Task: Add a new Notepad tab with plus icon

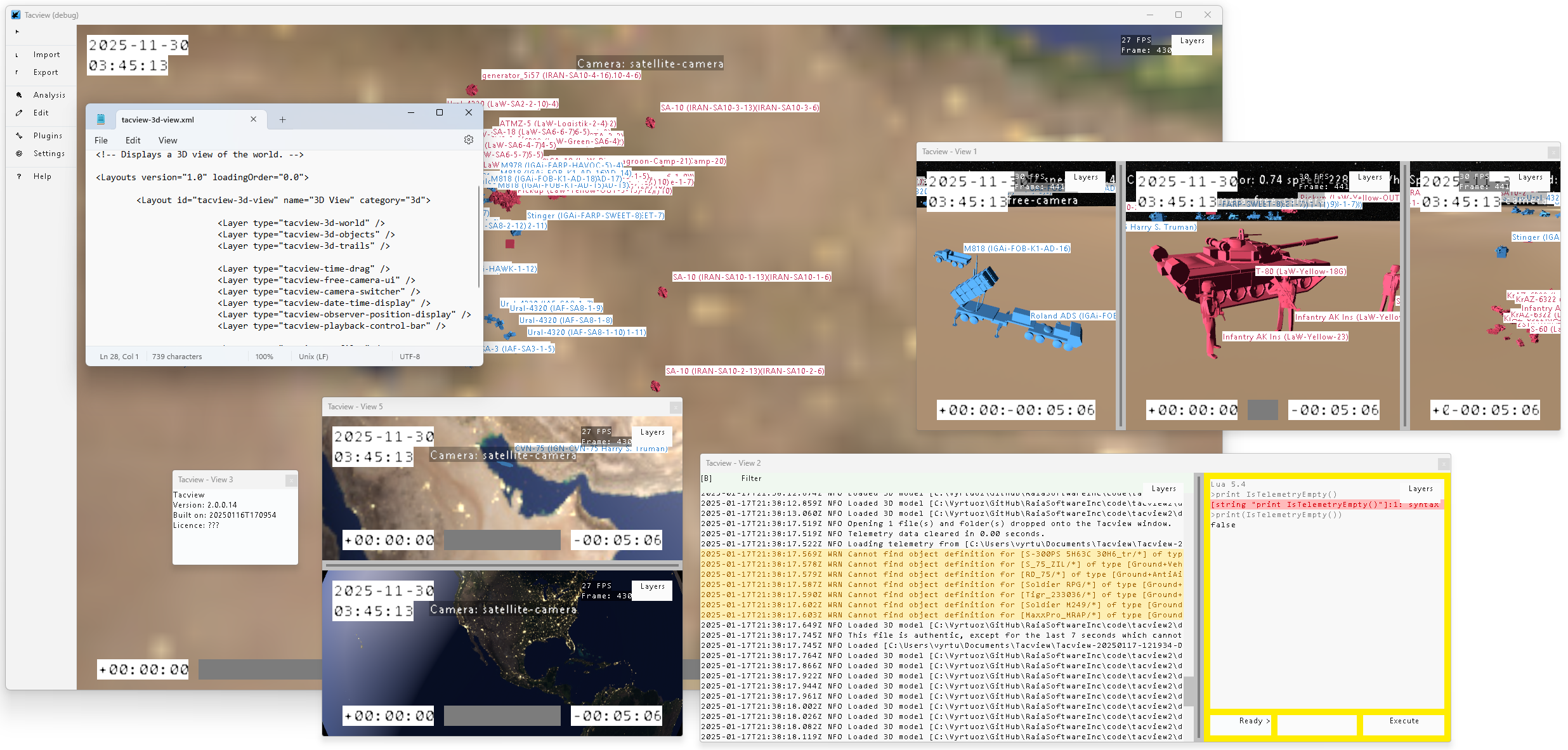Action: point(282,119)
